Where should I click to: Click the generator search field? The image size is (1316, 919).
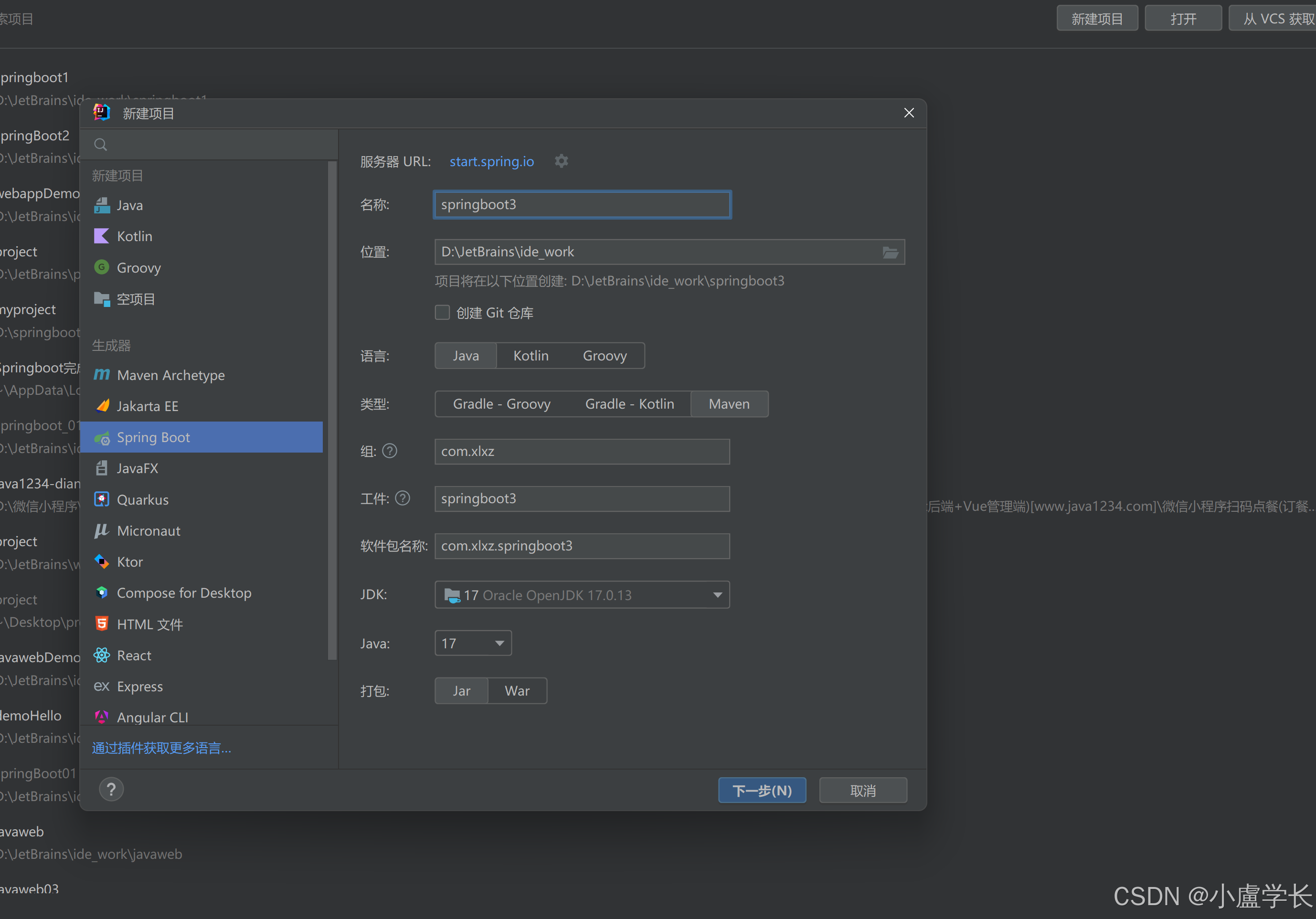pyautogui.click(x=209, y=144)
